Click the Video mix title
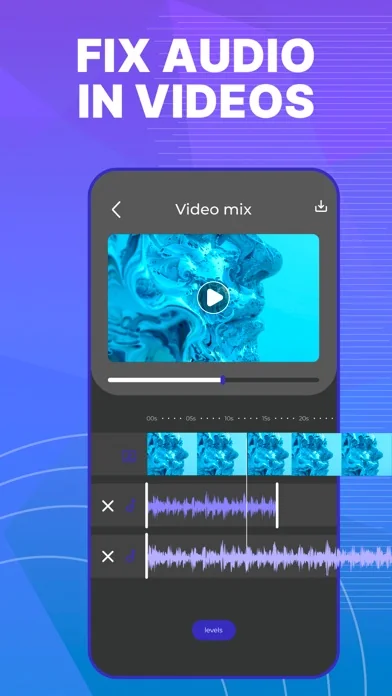 pos(214,209)
